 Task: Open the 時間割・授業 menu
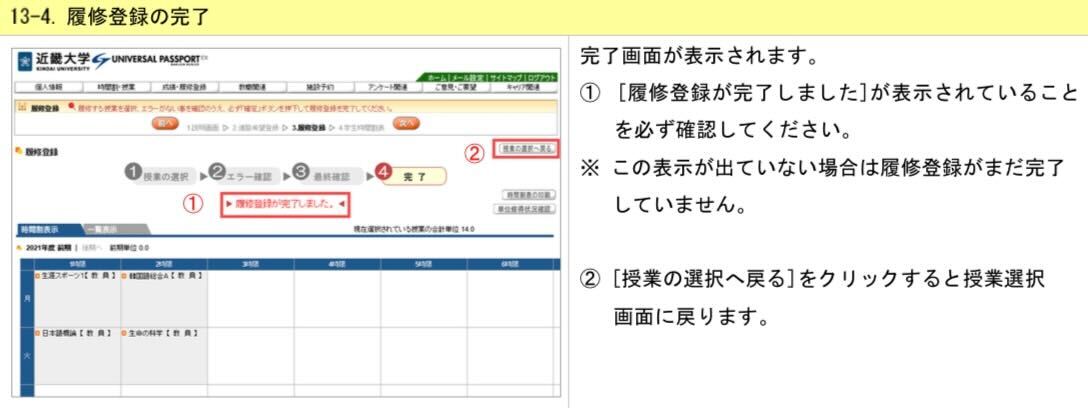(x=118, y=88)
